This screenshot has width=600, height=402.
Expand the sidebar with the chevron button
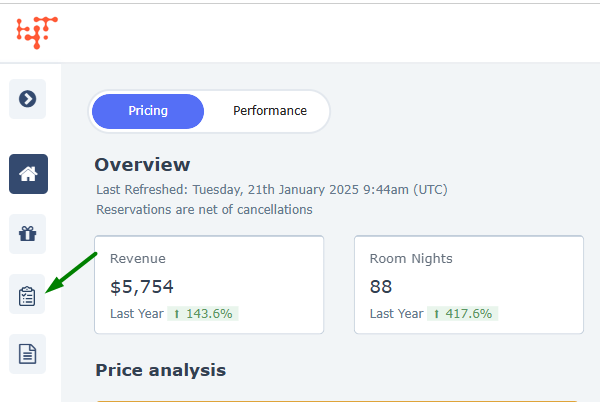click(28, 98)
